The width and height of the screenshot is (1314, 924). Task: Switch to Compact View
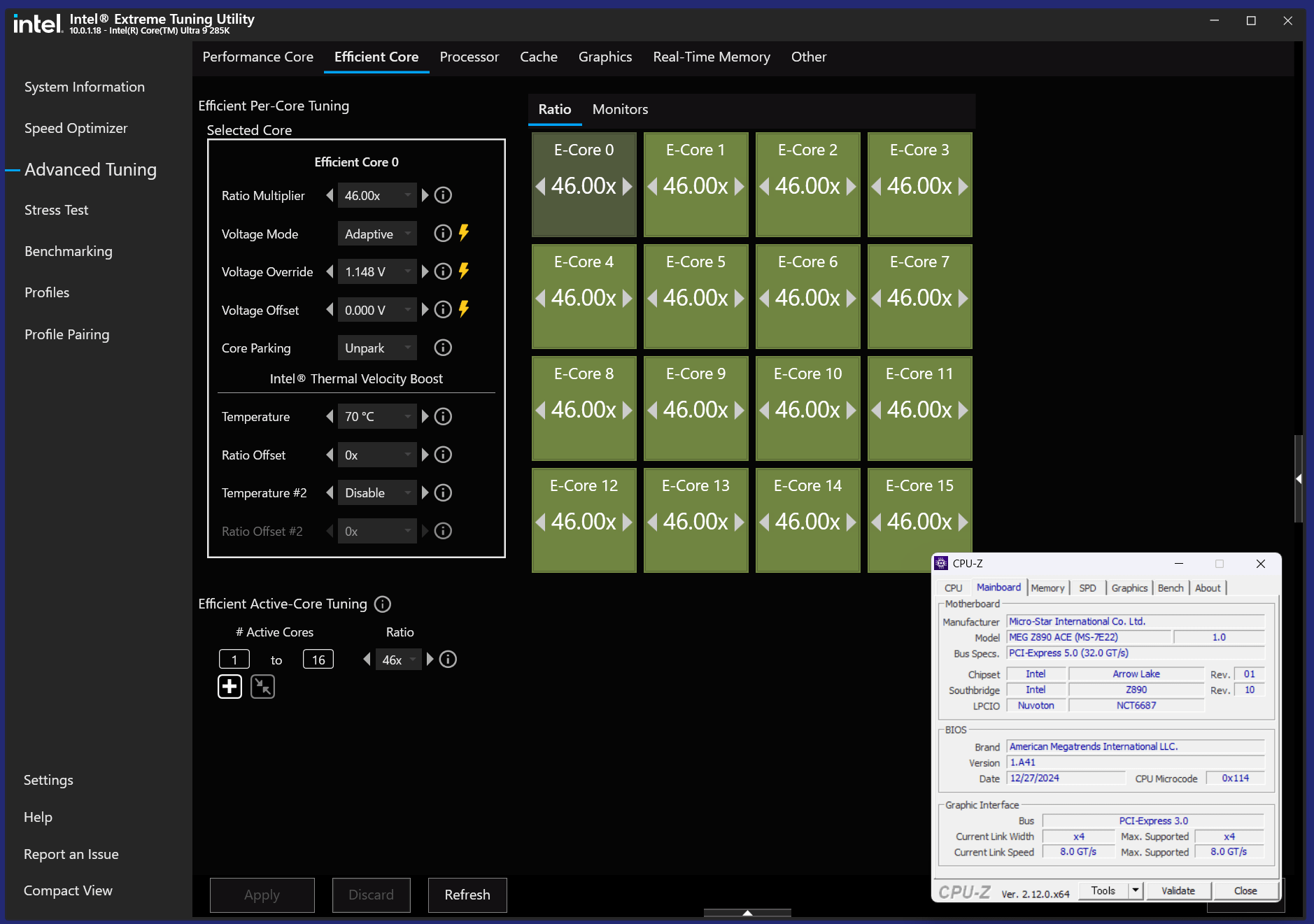(x=68, y=890)
